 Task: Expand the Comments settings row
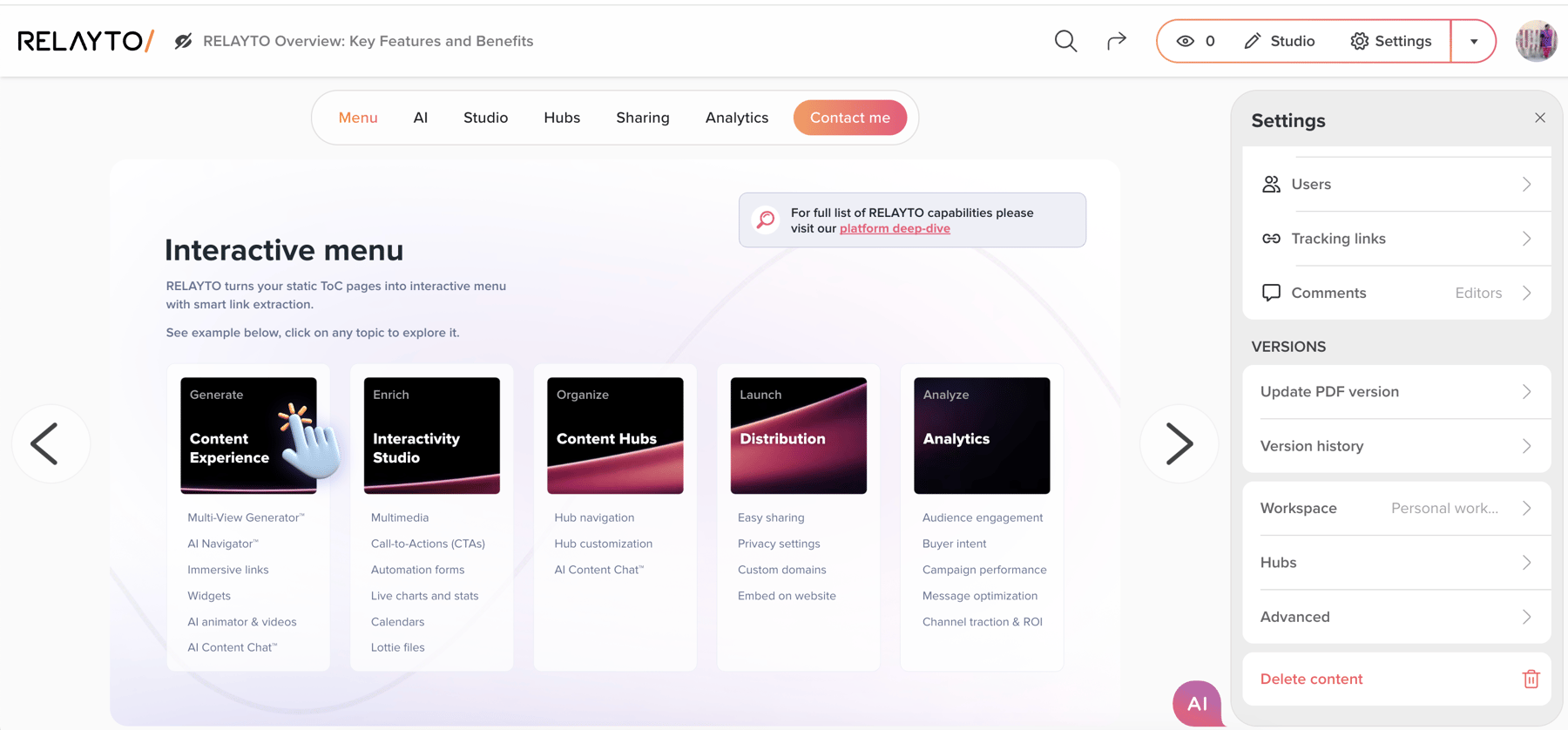coord(1396,293)
